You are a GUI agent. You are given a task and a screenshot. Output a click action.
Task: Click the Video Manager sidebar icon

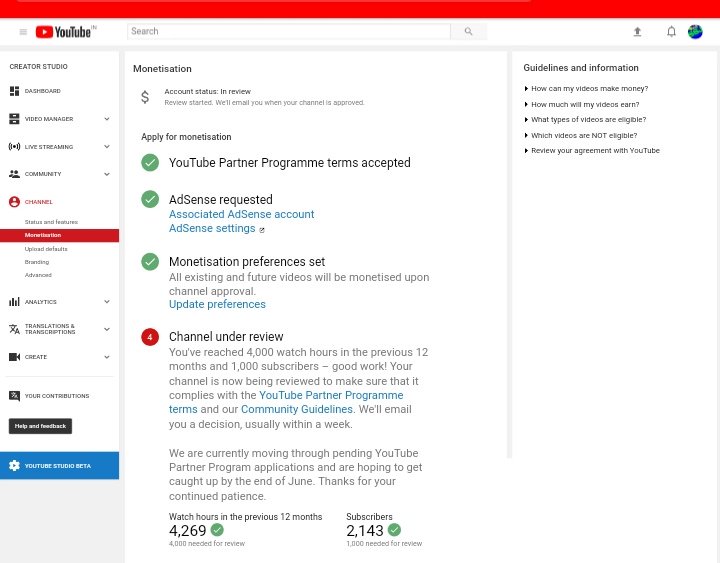click(14, 119)
